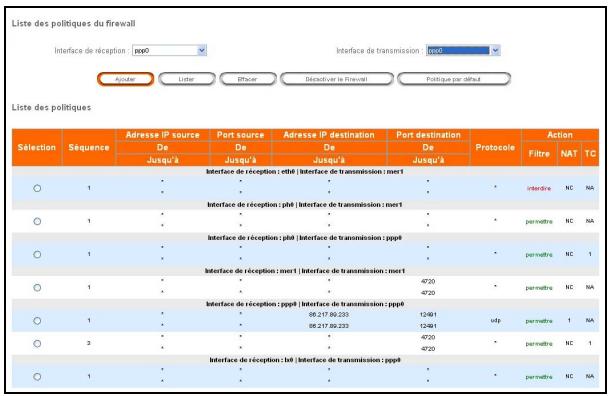Click group header mer1 to mer1
The image size is (610, 396).
[305, 271]
